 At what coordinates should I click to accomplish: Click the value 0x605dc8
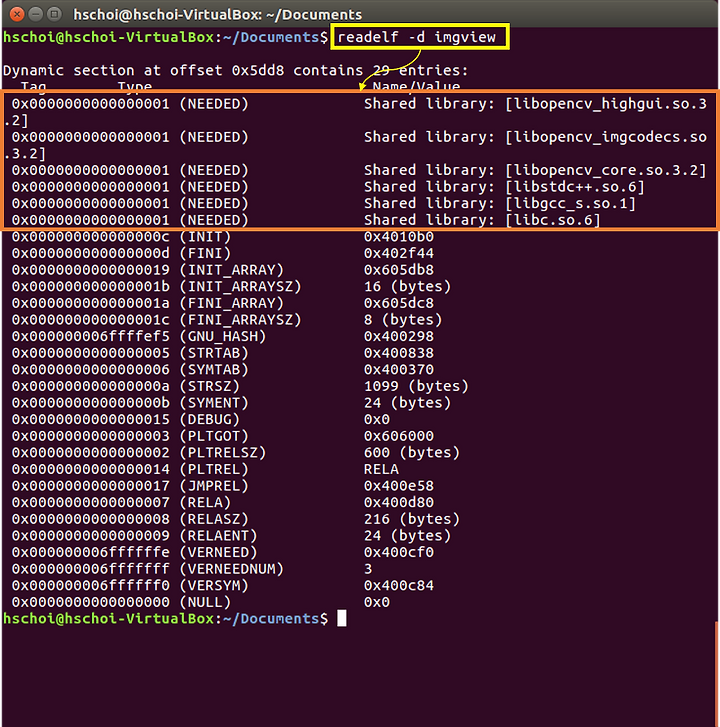click(x=399, y=303)
